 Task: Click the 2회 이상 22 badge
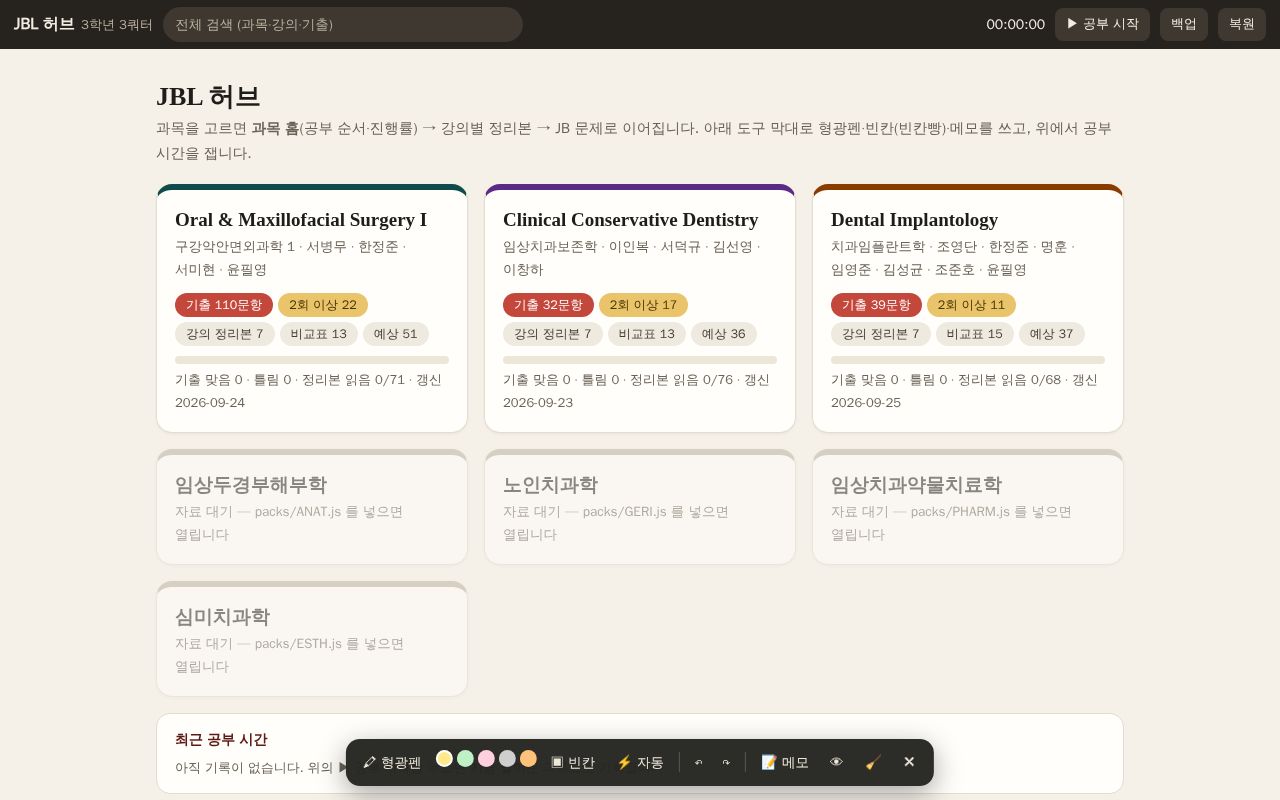(323, 305)
